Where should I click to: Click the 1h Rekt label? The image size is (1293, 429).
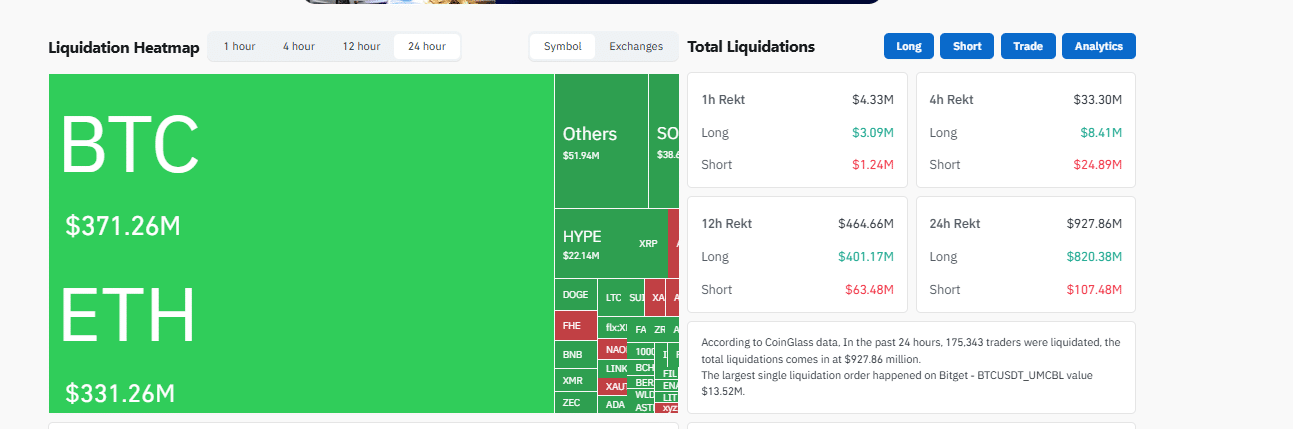pos(723,100)
